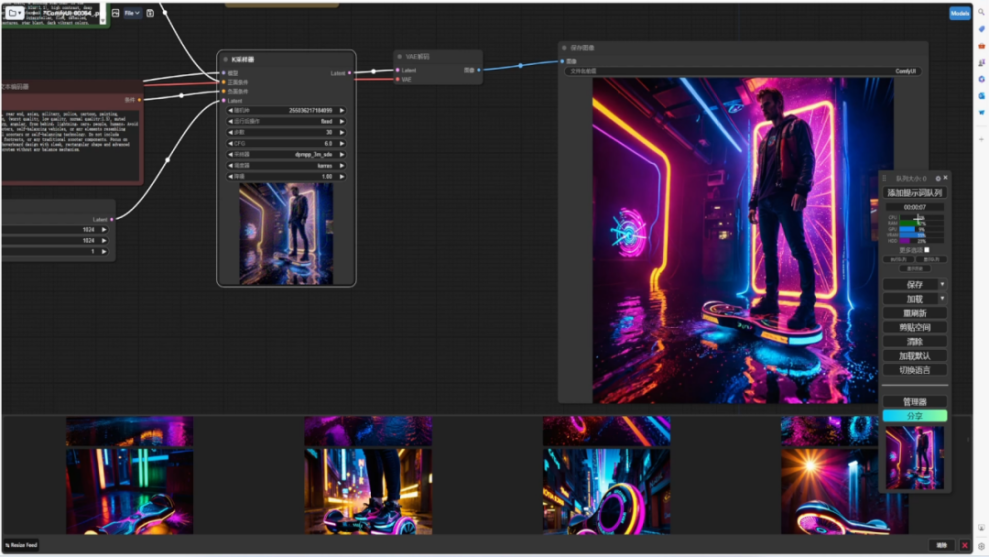Close image feed with red X

[x=964, y=546]
